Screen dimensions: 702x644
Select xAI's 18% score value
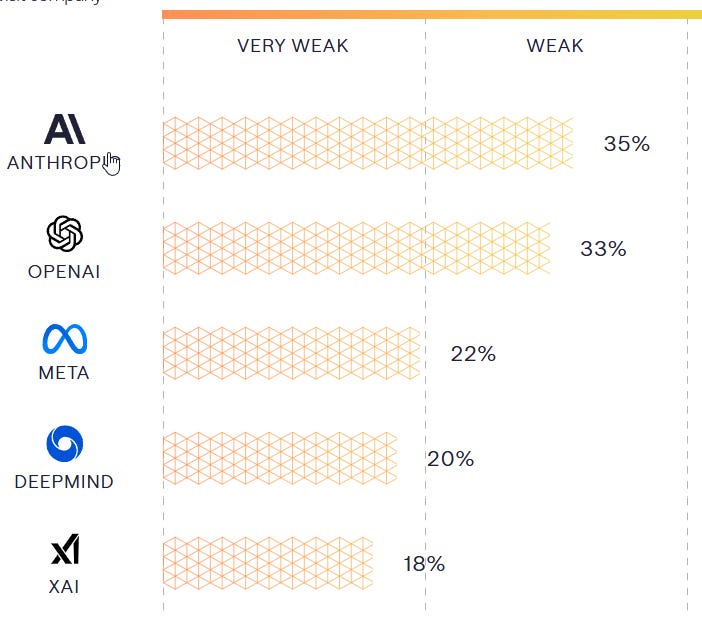(424, 564)
